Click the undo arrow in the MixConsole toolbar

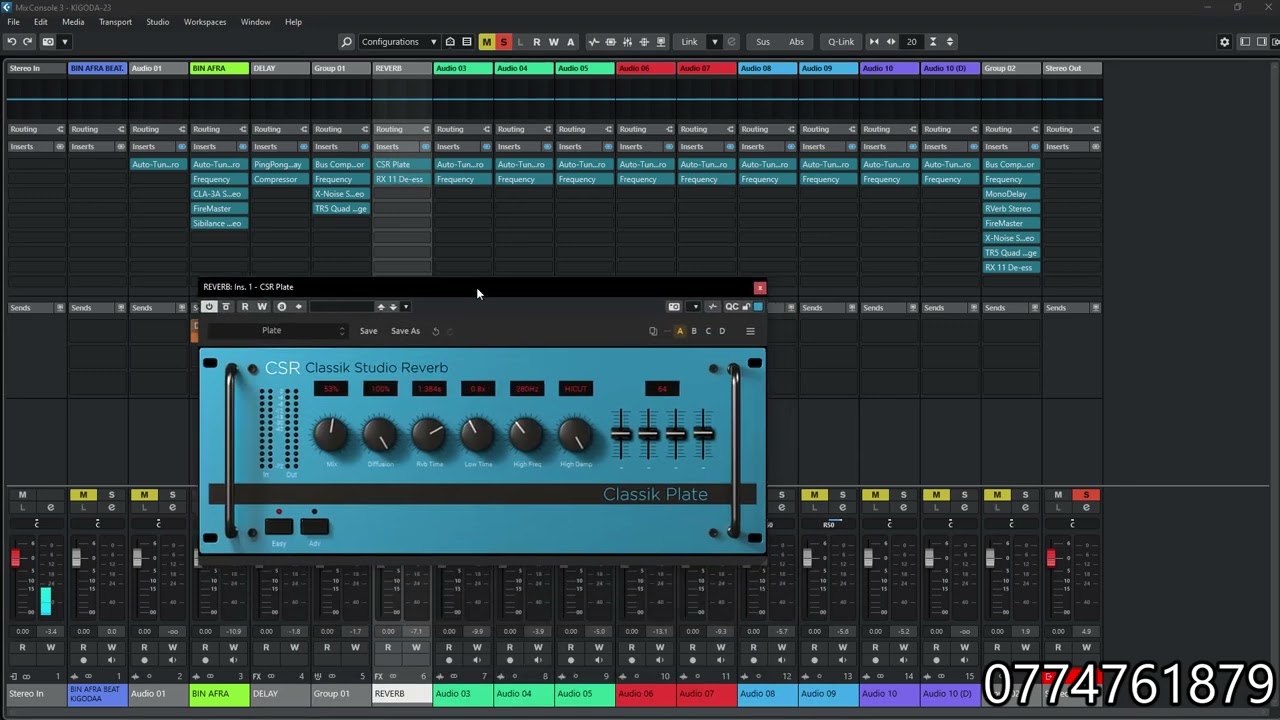pyautogui.click(x=11, y=42)
